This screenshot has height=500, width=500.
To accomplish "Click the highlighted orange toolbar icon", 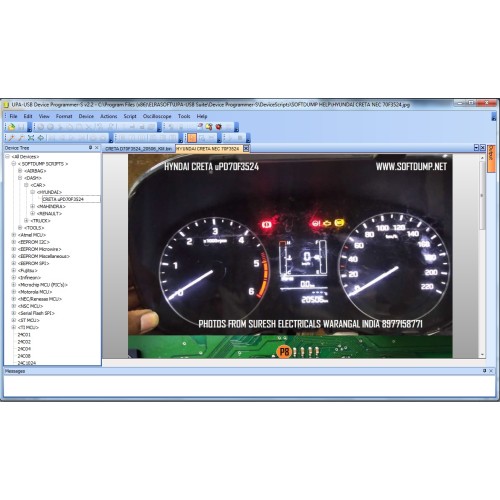I will point(192,138).
